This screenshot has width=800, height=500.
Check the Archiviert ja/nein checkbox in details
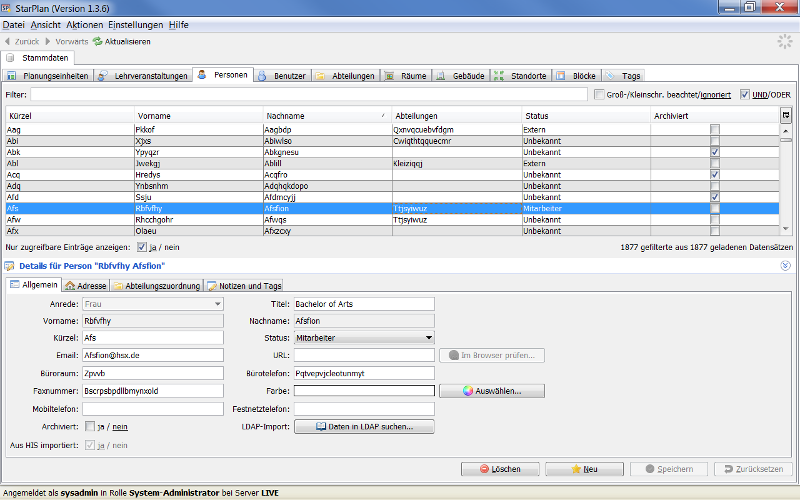90,426
